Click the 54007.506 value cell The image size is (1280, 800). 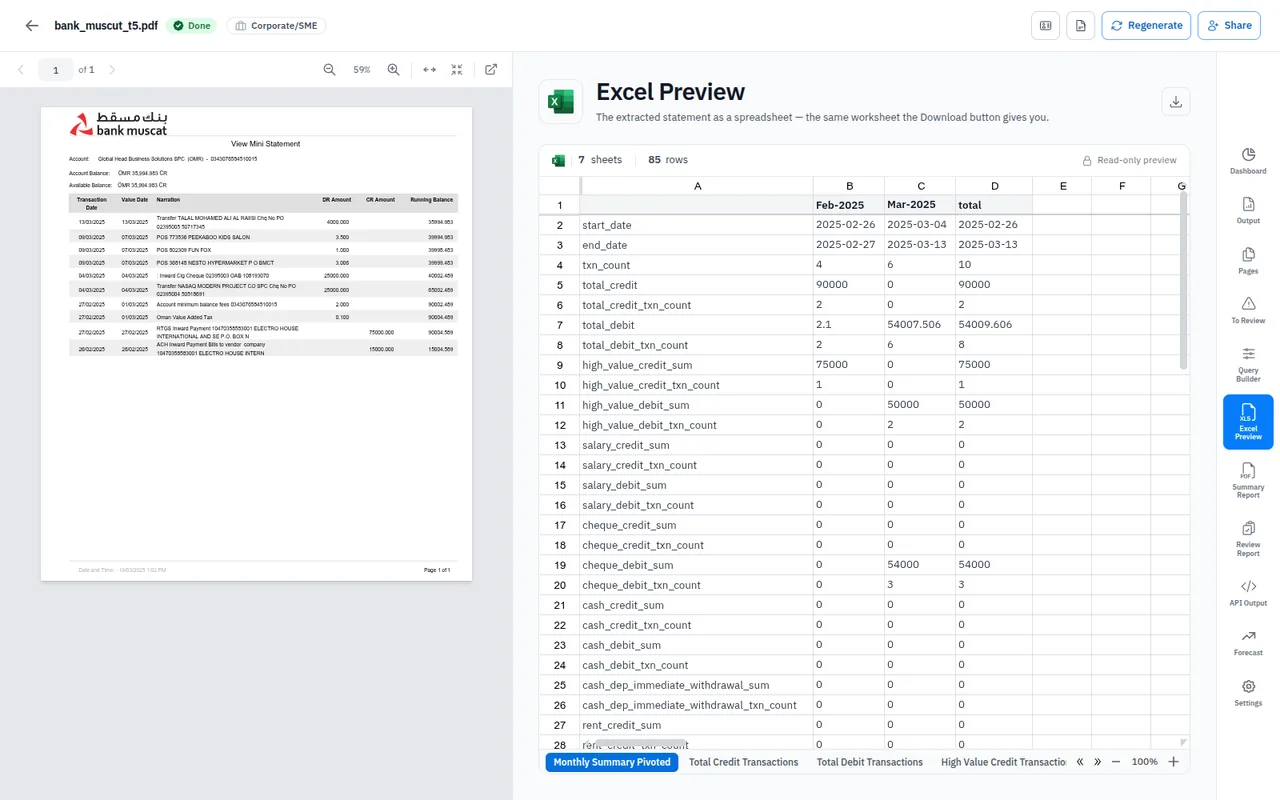click(920, 325)
